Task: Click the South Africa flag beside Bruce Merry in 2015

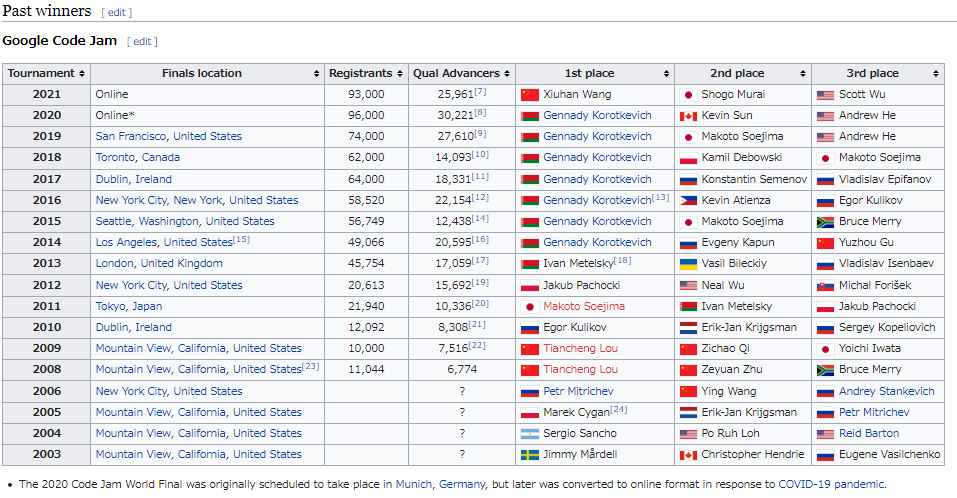Action: click(825, 222)
